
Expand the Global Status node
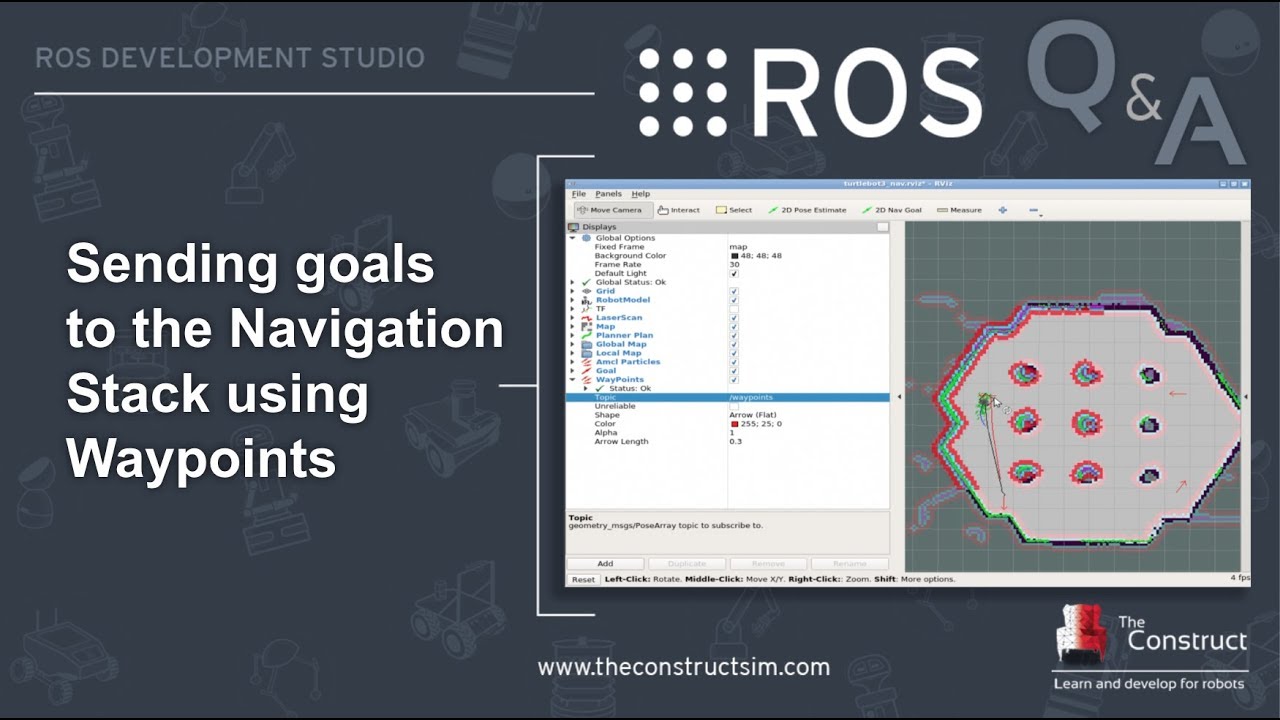click(x=573, y=282)
